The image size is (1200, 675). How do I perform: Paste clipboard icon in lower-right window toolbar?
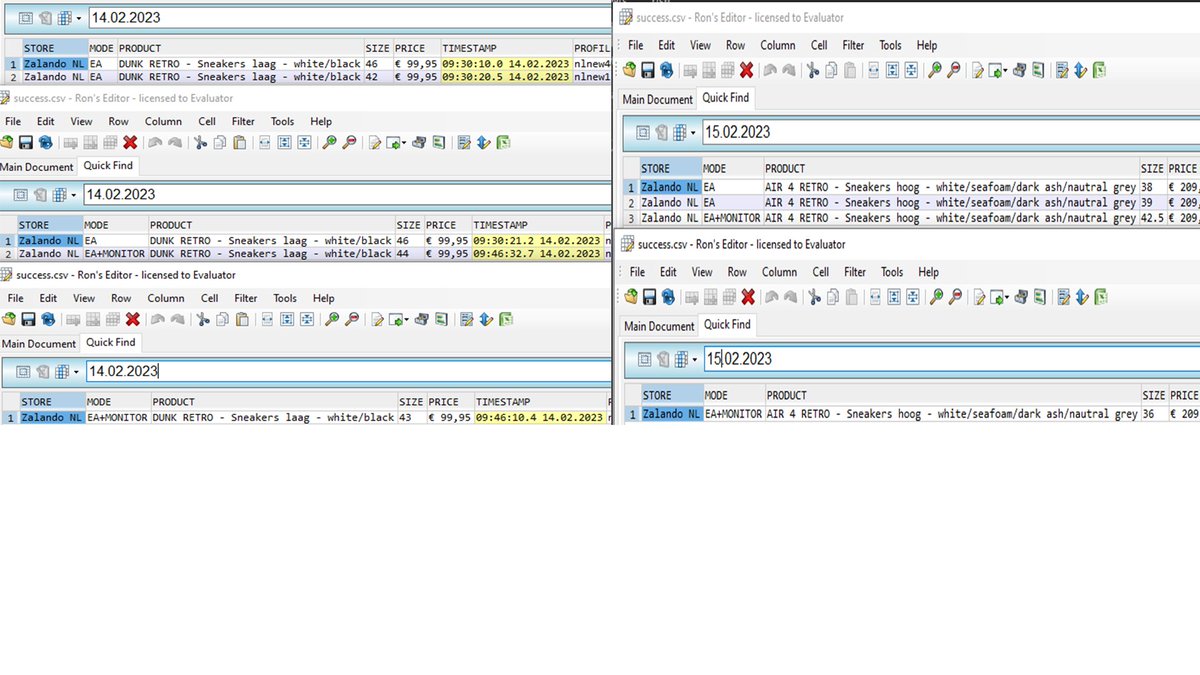click(x=850, y=296)
